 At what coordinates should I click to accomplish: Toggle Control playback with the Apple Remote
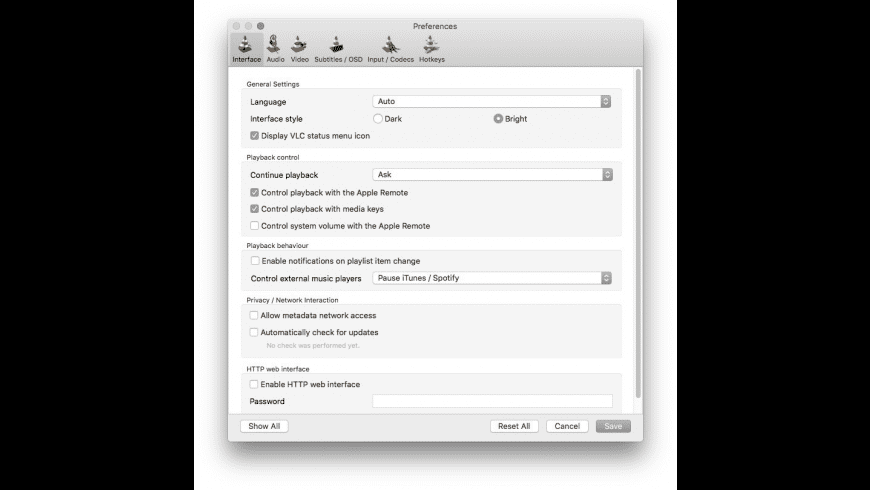pyautogui.click(x=254, y=193)
